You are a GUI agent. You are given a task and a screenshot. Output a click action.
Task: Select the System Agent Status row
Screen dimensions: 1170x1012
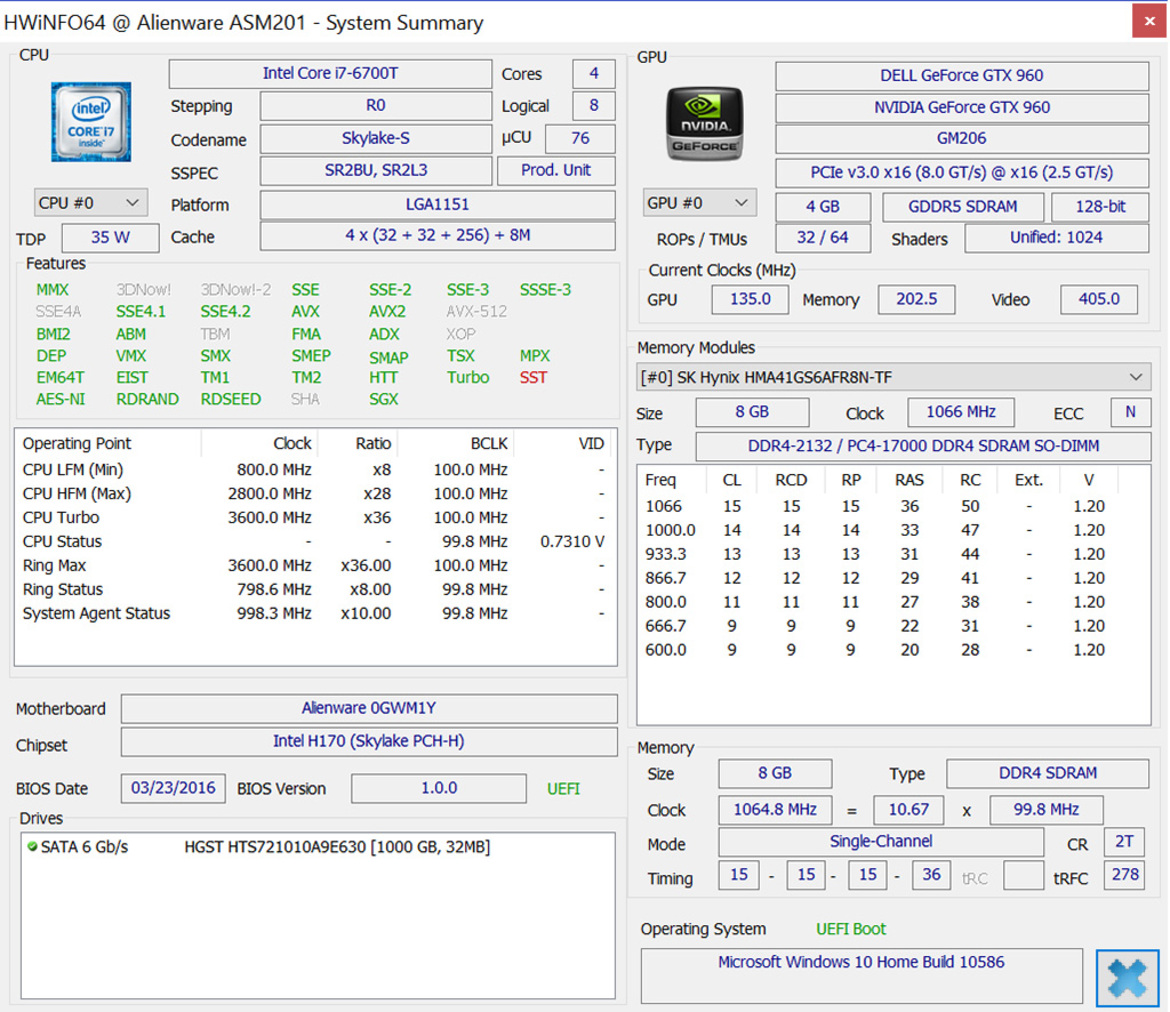tap(314, 613)
